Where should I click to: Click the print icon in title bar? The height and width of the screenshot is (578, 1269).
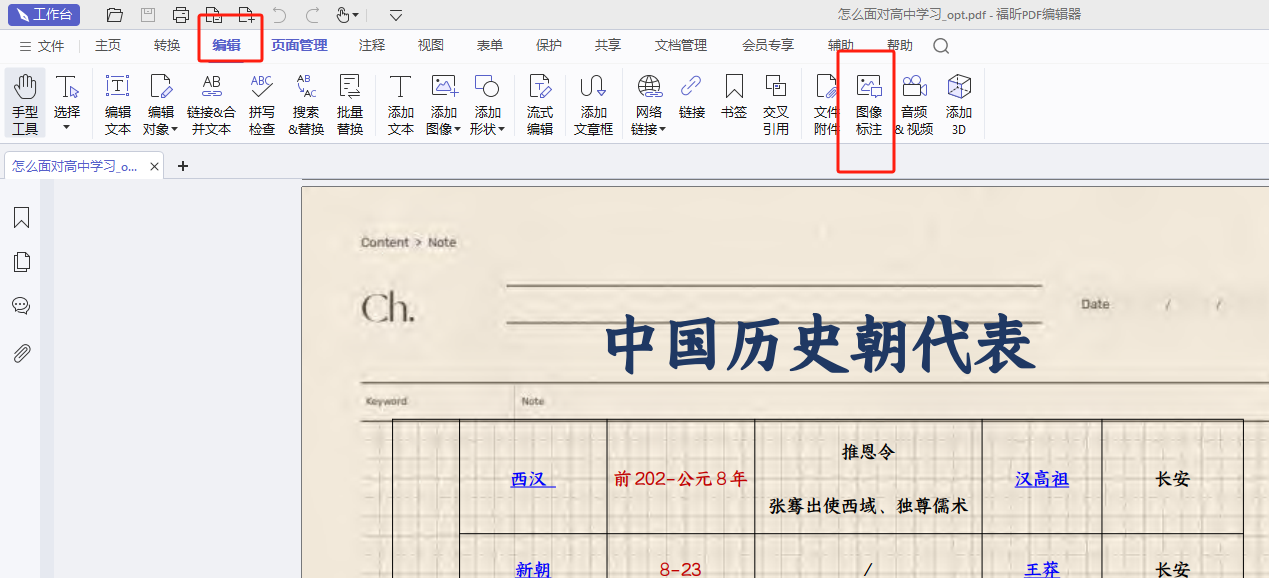181,15
